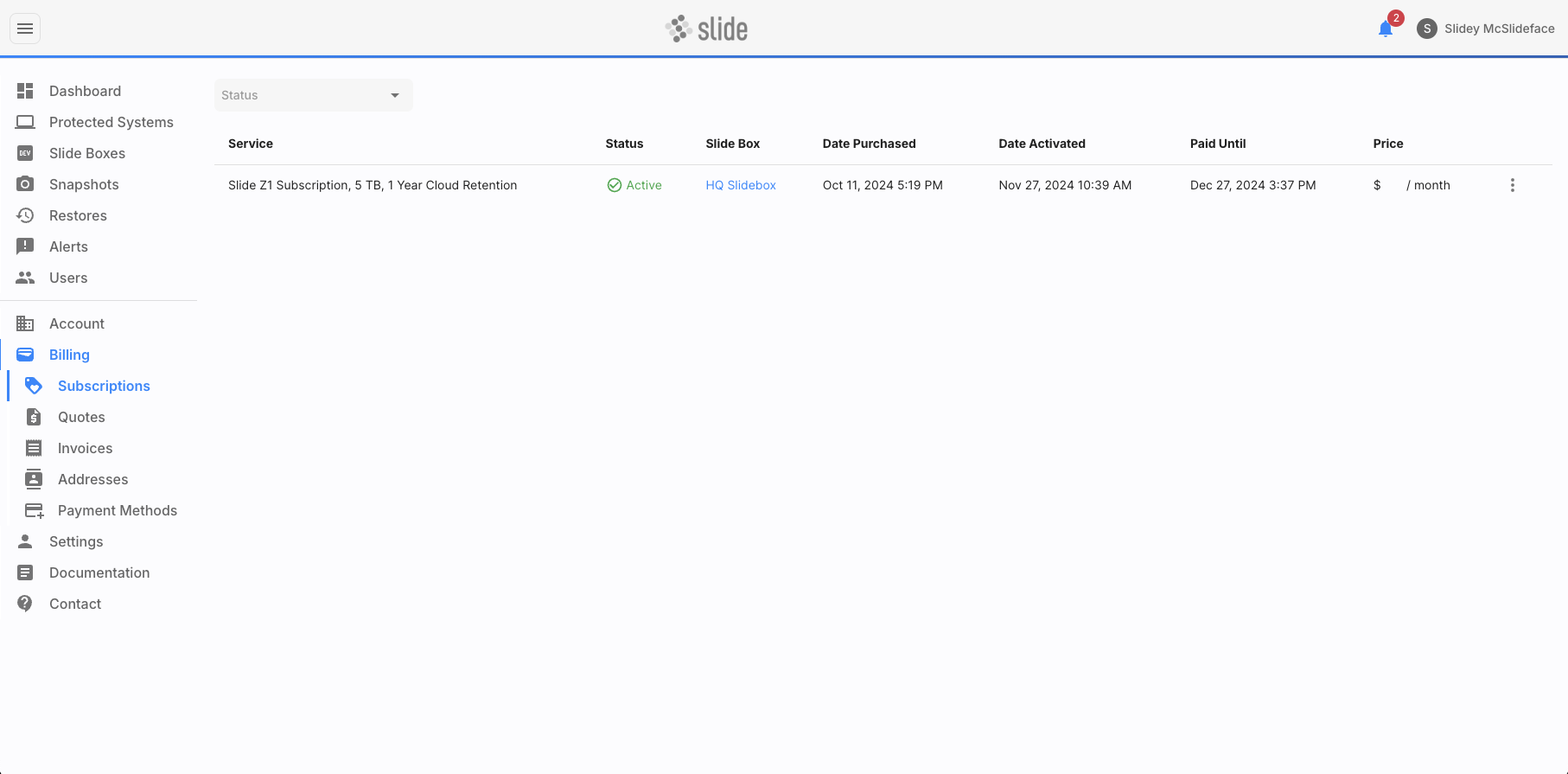This screenshot has width=1568, height=774.
Task: Click the Dashboard grid icon
Action: tap(25, 91)
